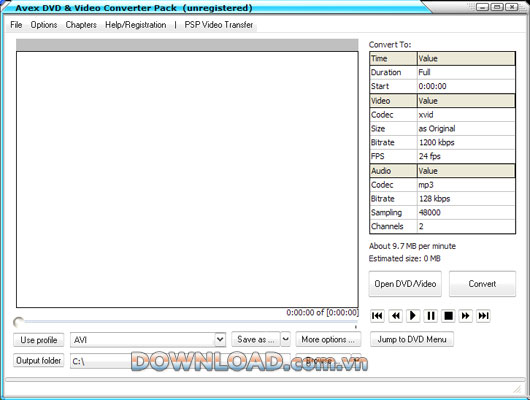Select the 128 kbps bitrate cell
The width and height of the screenshot is (530, 400).
[x=466, y=199]
